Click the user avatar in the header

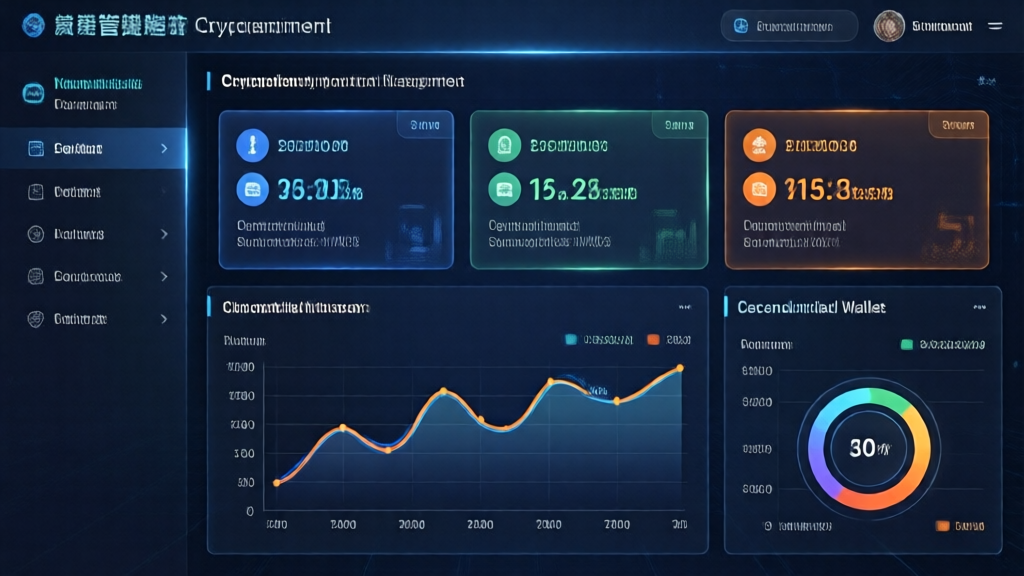[889, 27]
